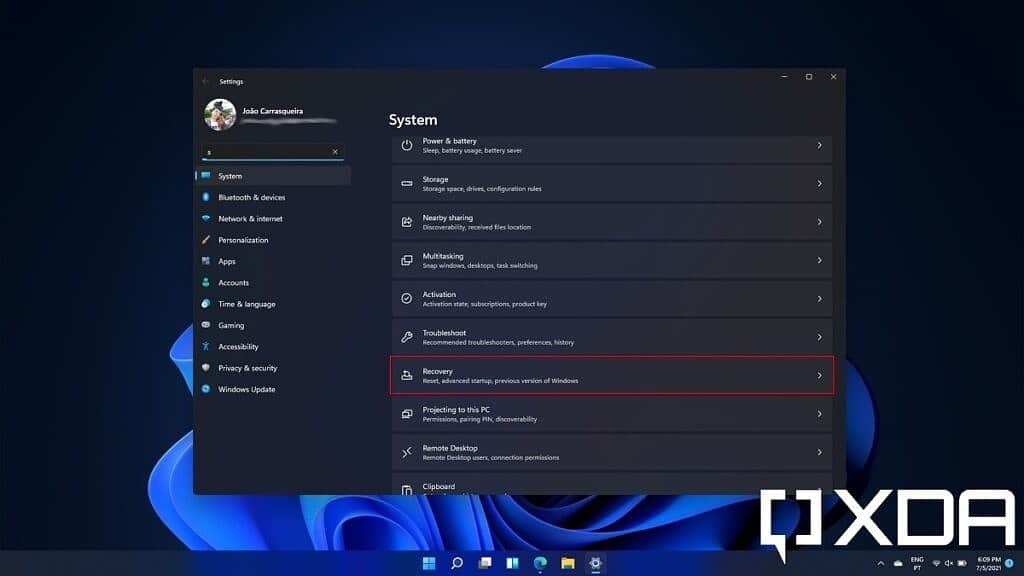This screenshot has width=1024, height=576.
Task: Go back with the Settings back arrow
Action: click(x=206, y=82)
